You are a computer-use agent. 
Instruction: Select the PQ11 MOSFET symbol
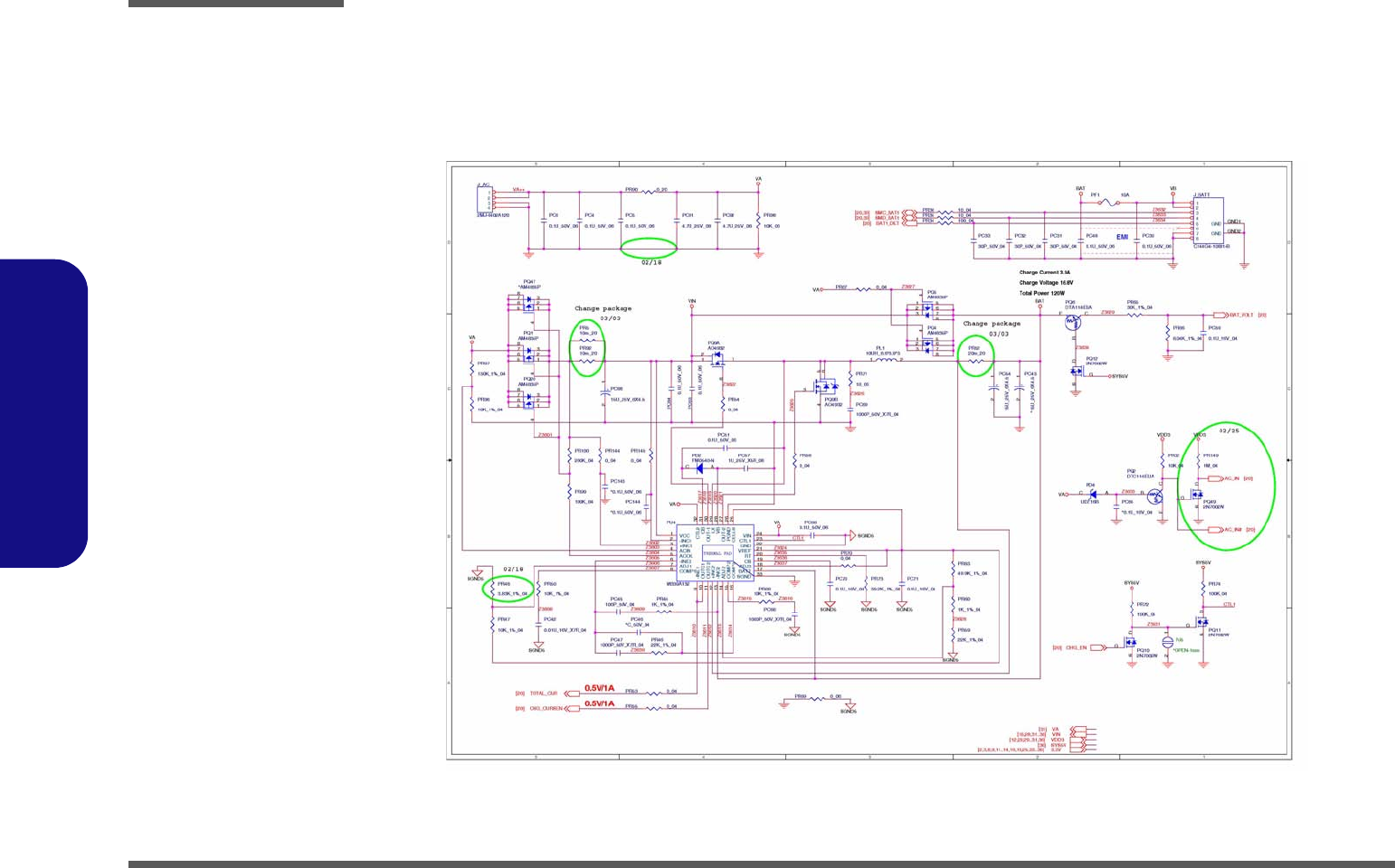tap(1202, 622)
